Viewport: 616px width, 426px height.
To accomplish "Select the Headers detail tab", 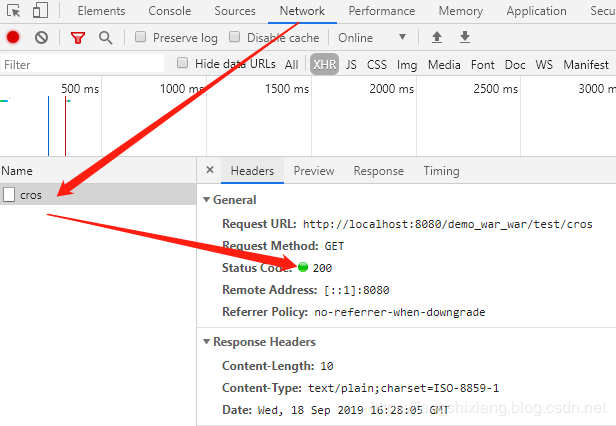I will click(x=252, y=171).
